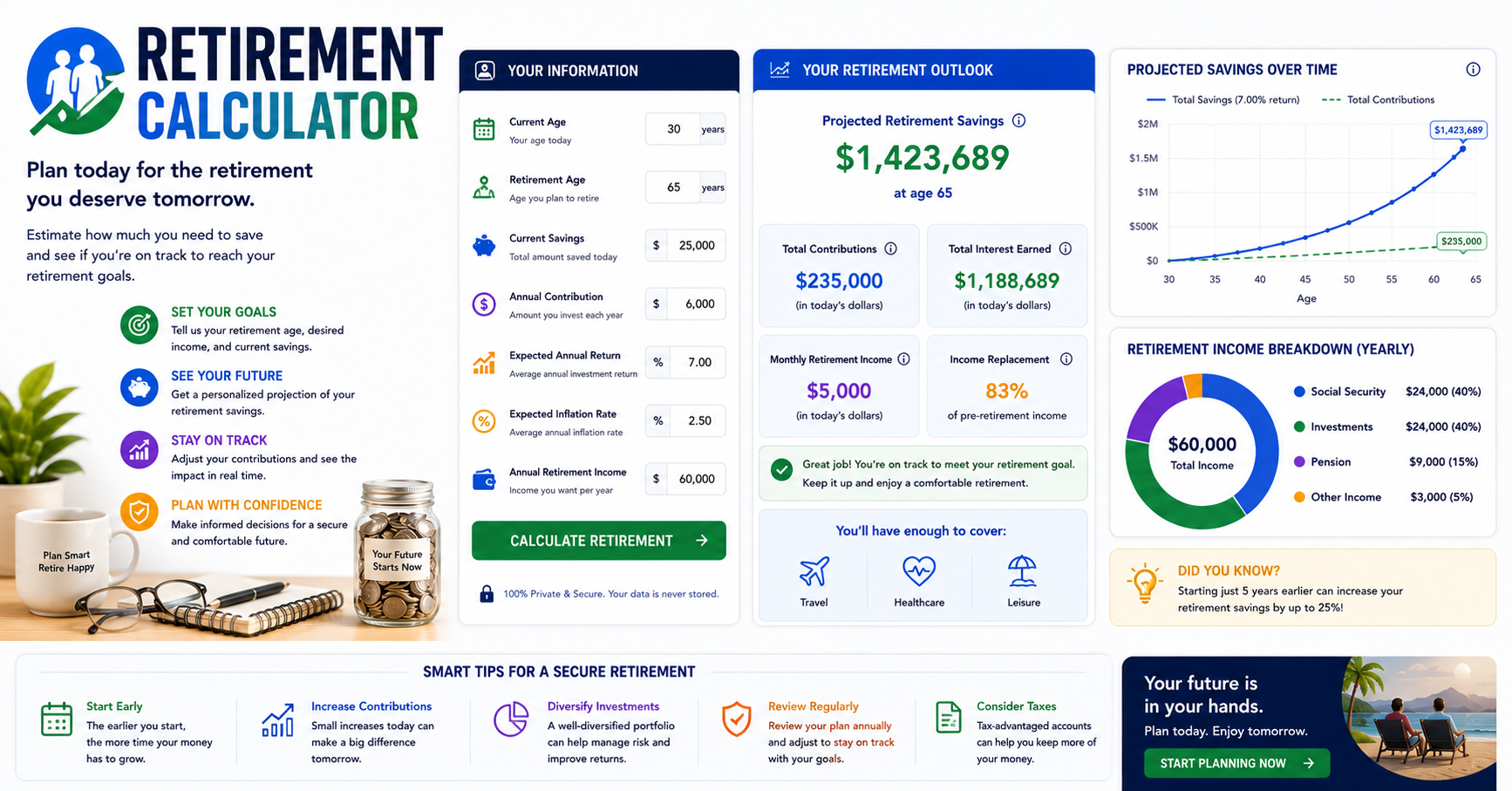Viewport: 1512px width, 791px height.
Task: Click the Investments green legend dot
Action: [1299, 426]
